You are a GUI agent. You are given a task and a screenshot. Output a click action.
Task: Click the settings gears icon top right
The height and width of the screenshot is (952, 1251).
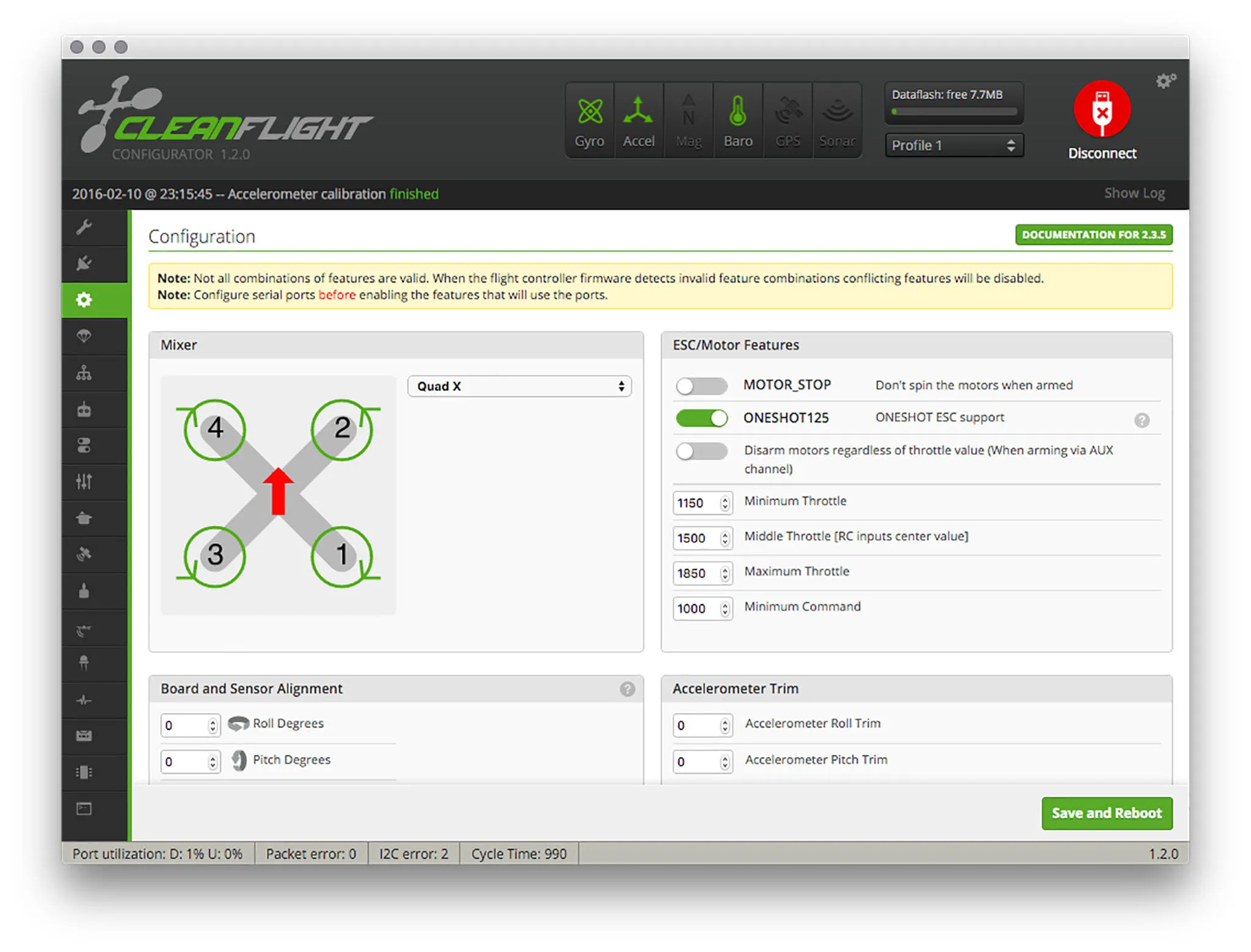1165,81
